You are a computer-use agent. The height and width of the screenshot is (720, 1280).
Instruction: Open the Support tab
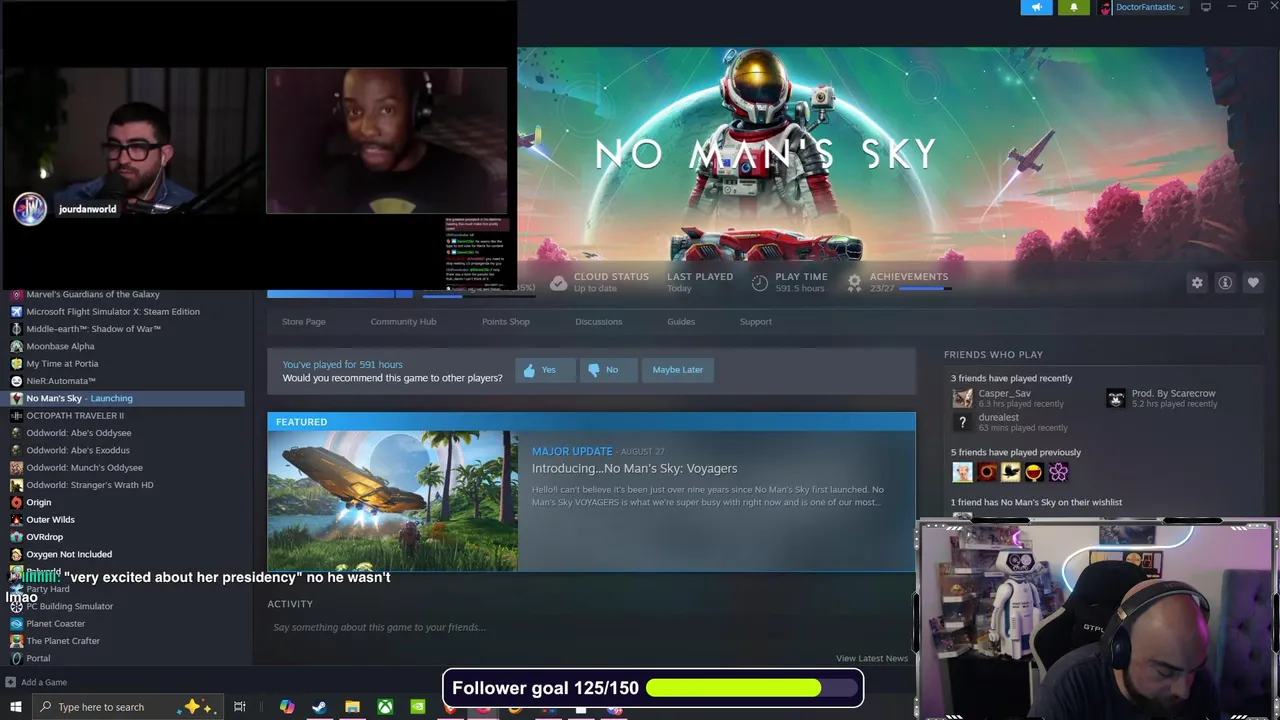pos(755,321)
